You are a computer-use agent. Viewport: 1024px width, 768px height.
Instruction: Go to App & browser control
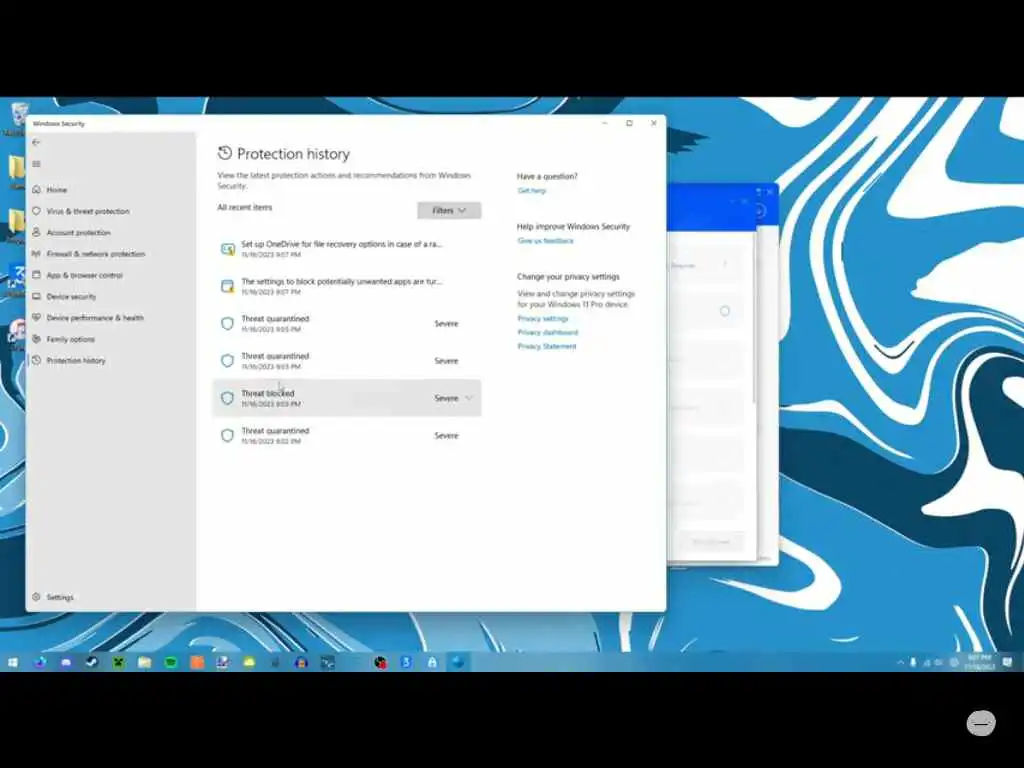coord(84,275)
